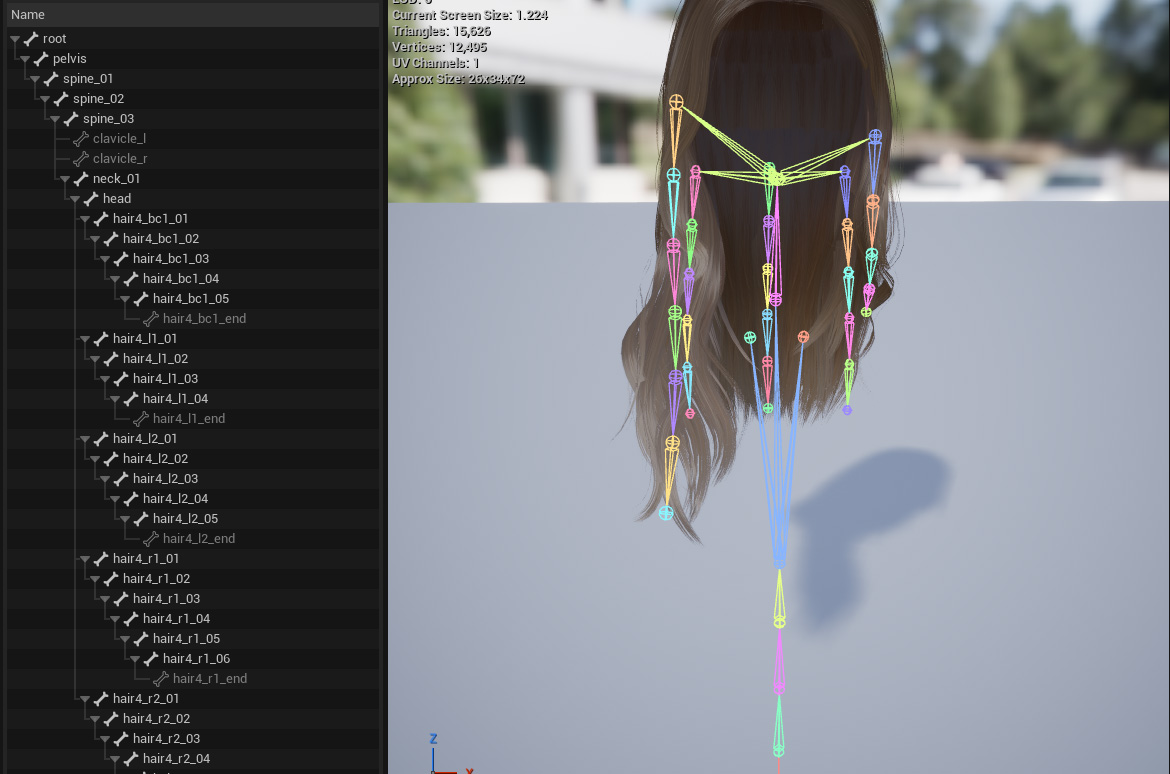The height and width of the screenshot is (774, 1170).
Task: Sort by the Name column header
Action: (28, 15)
